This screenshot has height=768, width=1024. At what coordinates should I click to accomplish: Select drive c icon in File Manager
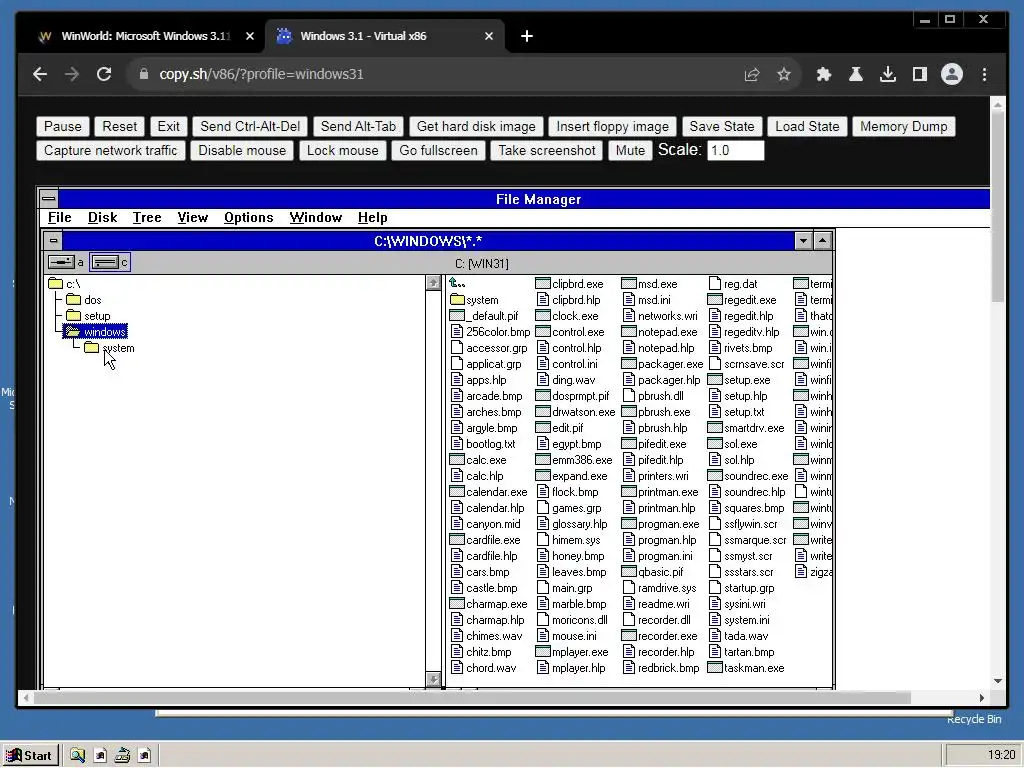click(x=110, y=263)
